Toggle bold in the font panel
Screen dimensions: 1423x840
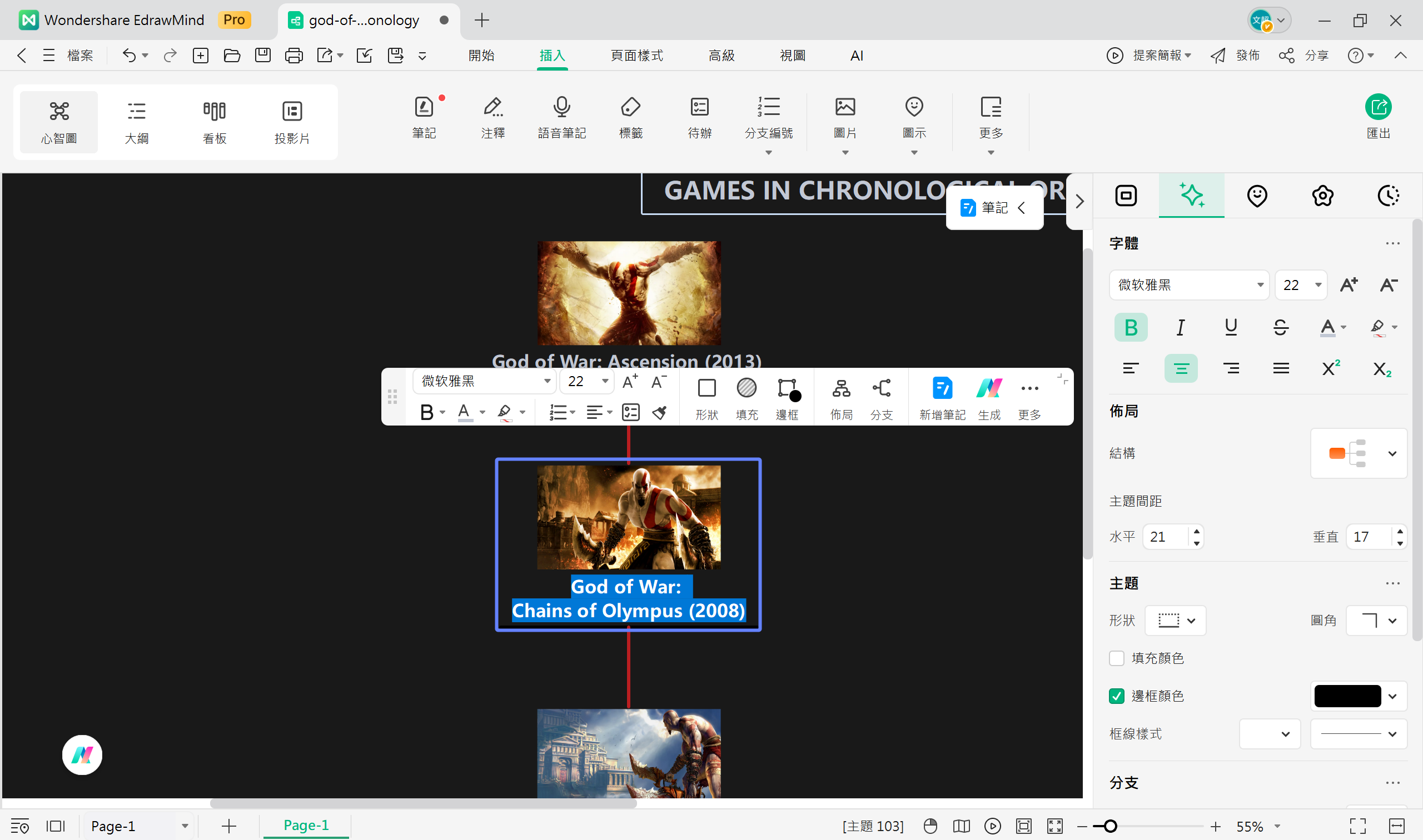[1130, 327]
